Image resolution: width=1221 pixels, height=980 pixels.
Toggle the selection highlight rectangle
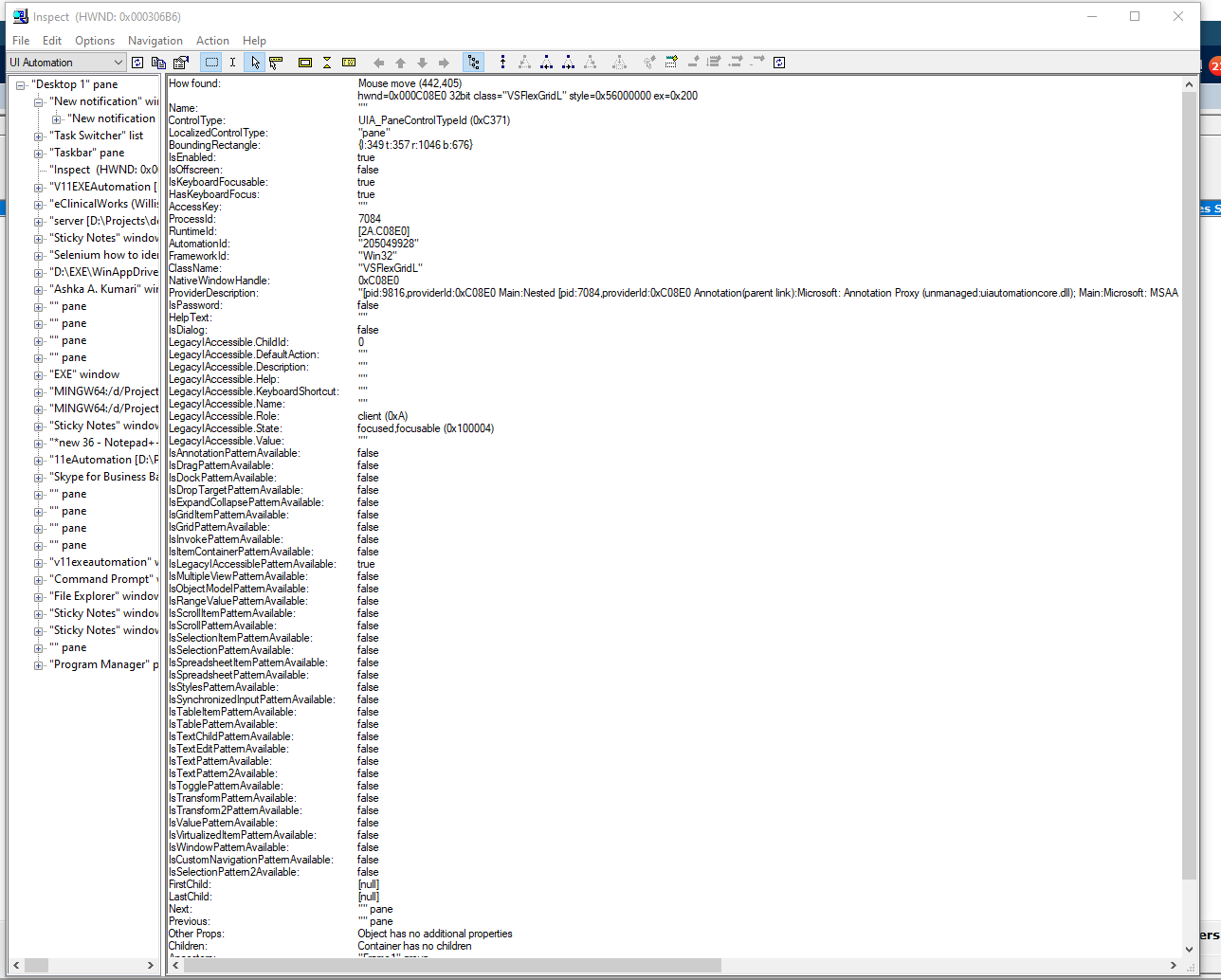click(212, 62)
